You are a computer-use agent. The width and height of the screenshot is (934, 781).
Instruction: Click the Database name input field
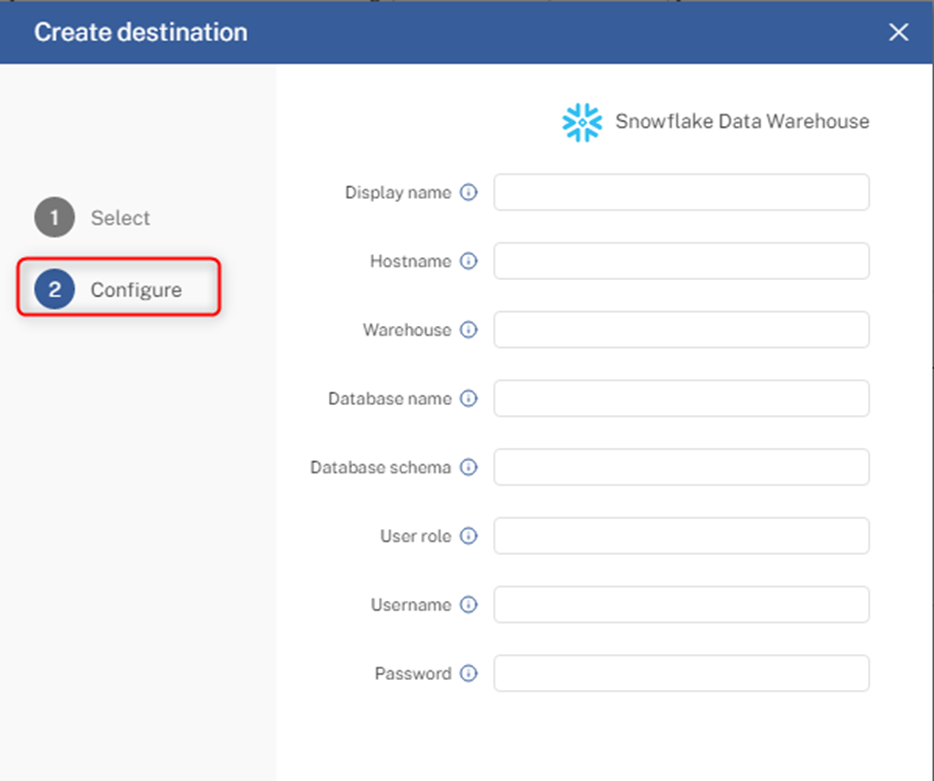(681, 398)
